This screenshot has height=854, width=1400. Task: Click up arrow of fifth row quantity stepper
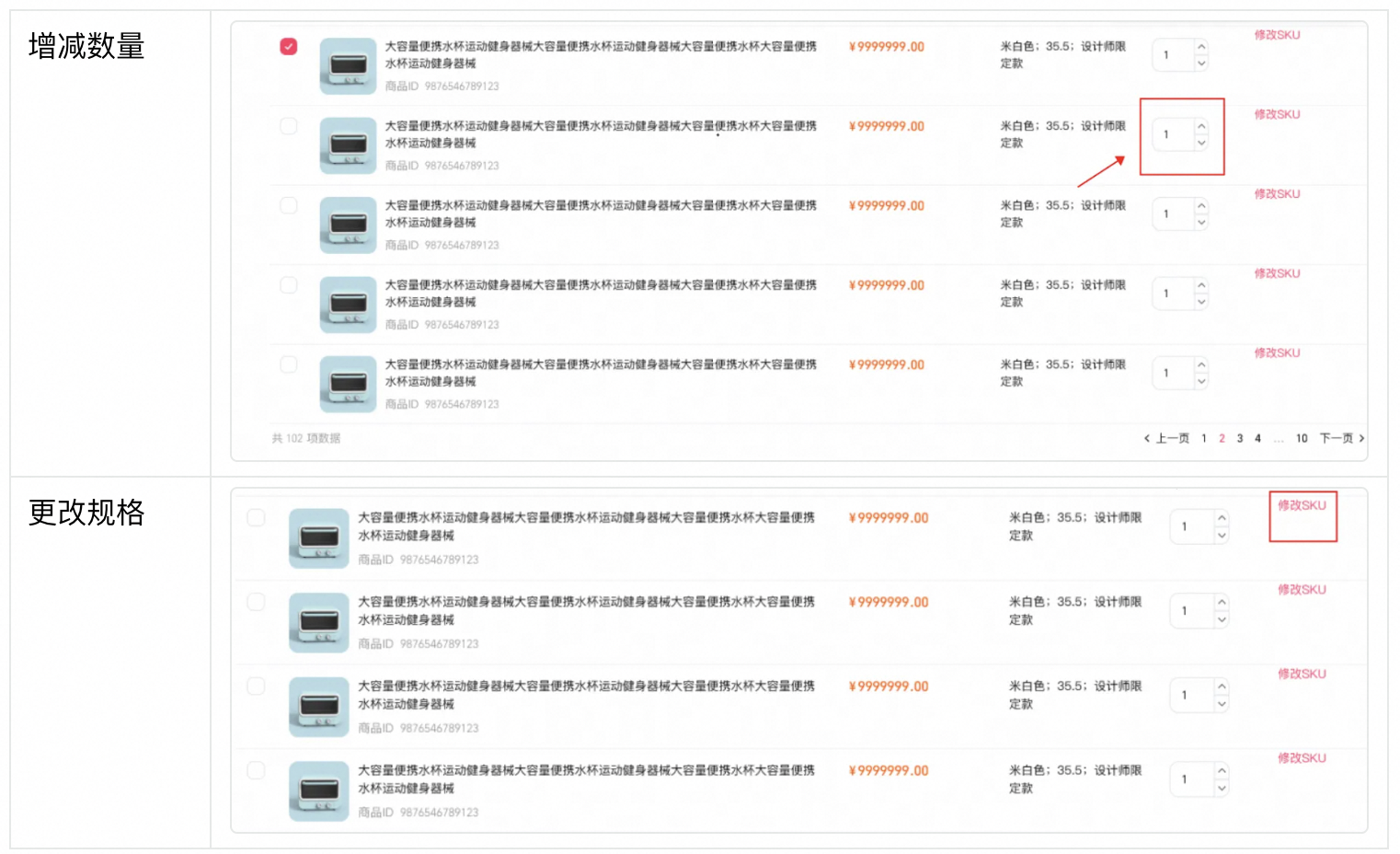coord(1201,365)
